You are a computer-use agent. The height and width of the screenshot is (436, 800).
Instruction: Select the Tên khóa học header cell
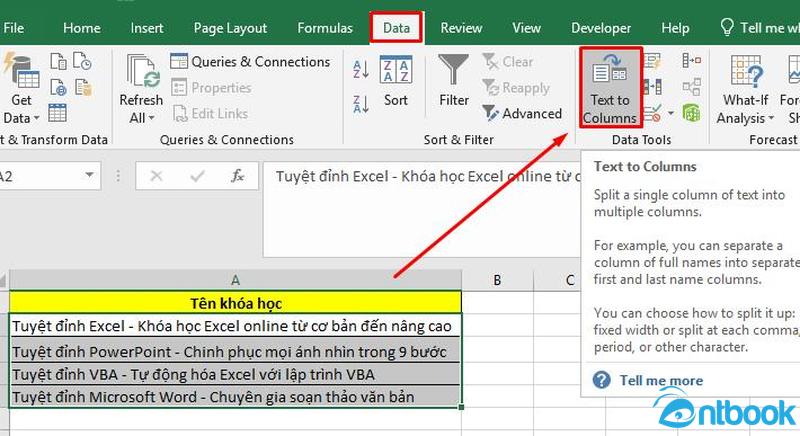[x=235, y=303]
